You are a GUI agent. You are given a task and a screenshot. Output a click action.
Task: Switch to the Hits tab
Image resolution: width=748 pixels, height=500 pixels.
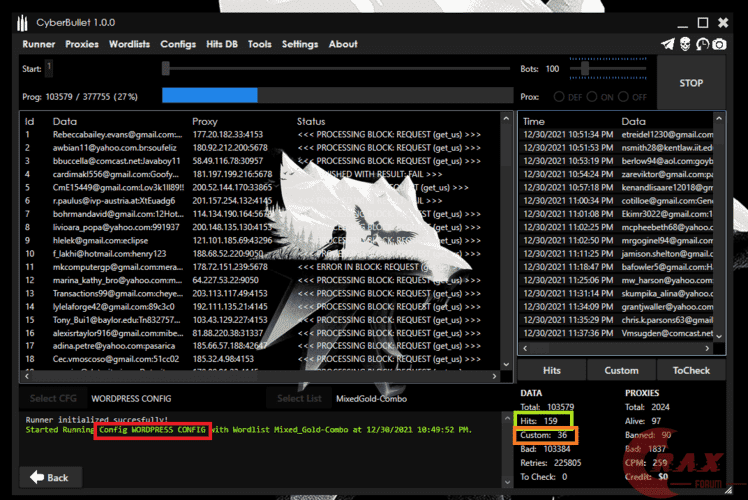coord(552,370)
